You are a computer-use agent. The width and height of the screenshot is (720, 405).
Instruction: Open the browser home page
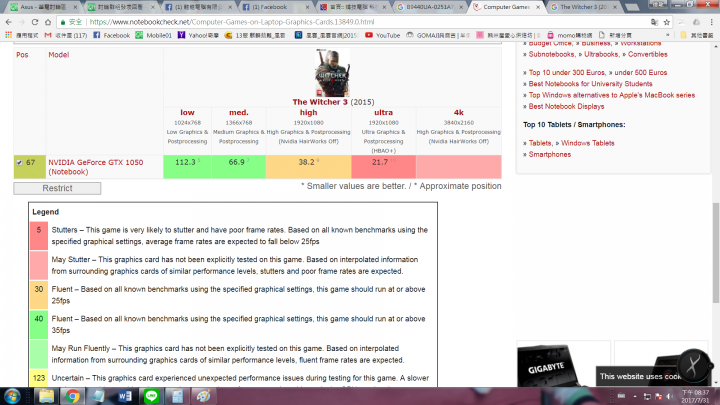(48, 22)
